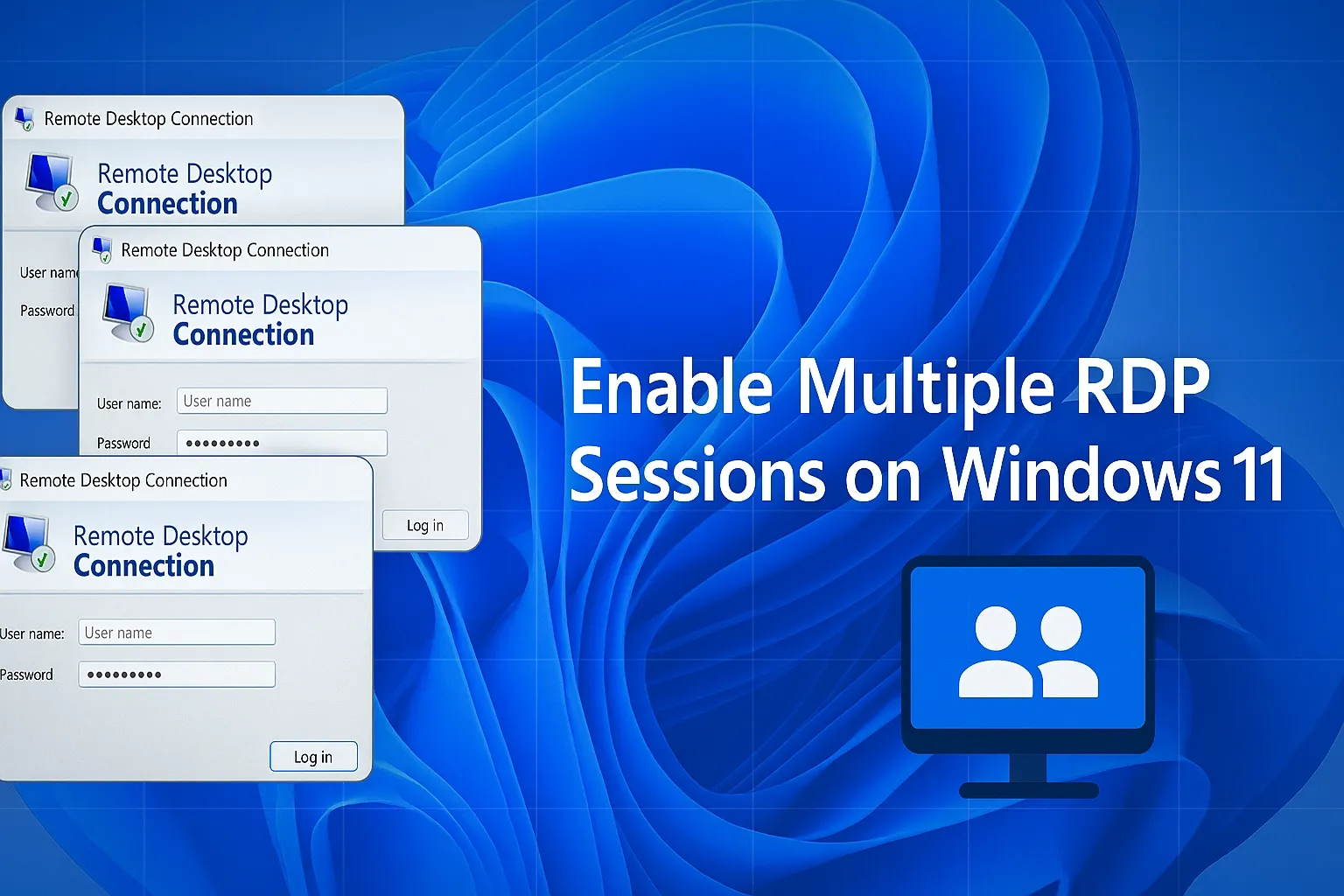This screenshot has height=896, width=1344.
Task: Focus the Password field in the frontmost window
Action: (x=177, y=674)
